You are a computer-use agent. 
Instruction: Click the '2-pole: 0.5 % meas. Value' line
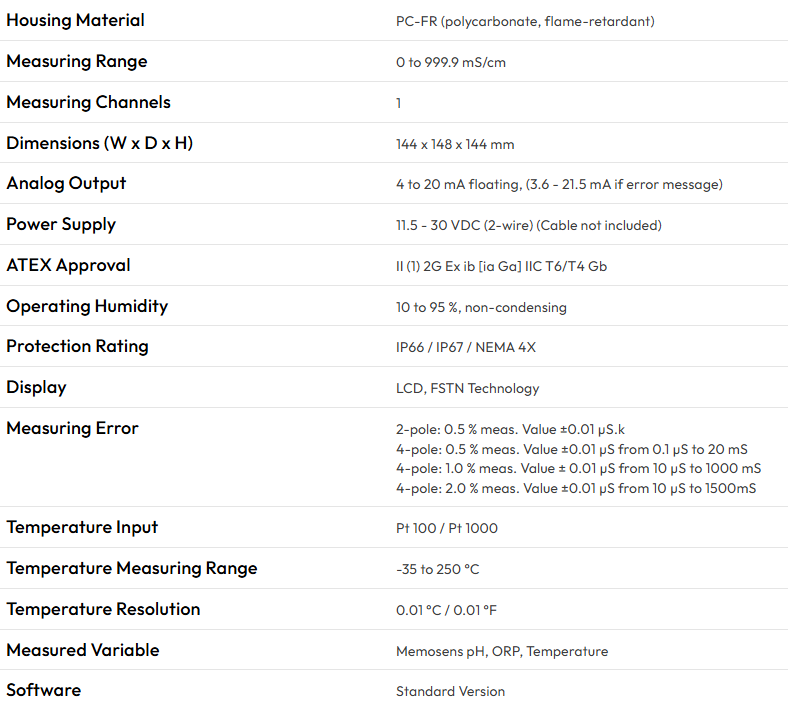click(x=510, y=430)
